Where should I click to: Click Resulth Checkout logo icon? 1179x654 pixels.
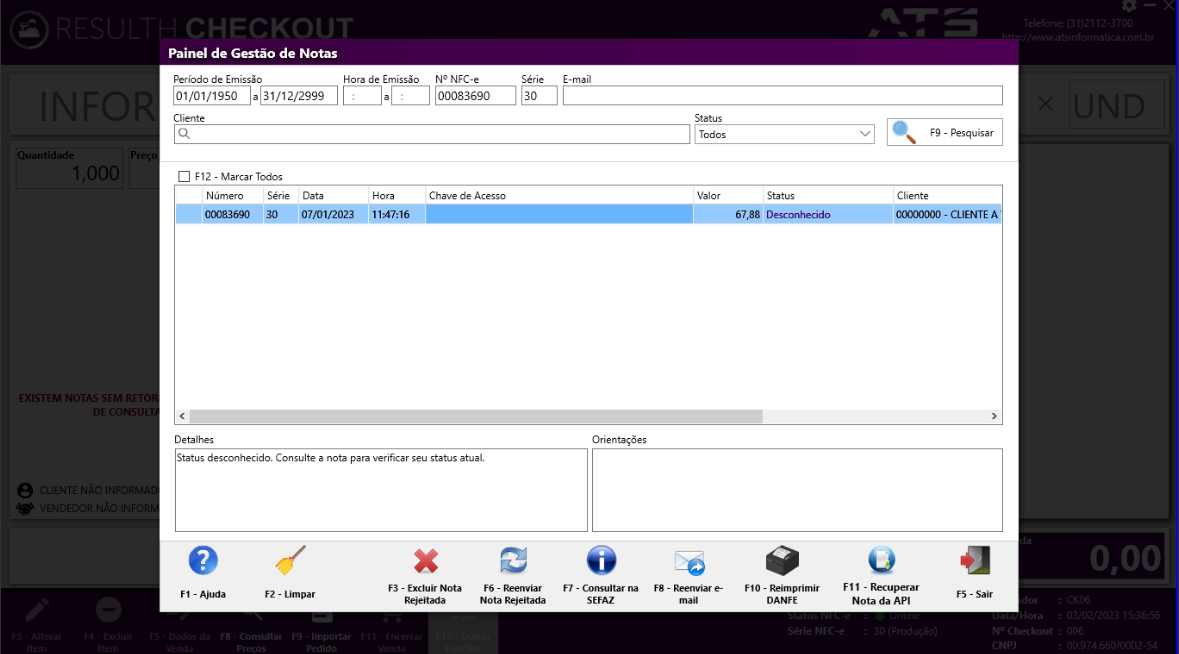coord(29,29)
